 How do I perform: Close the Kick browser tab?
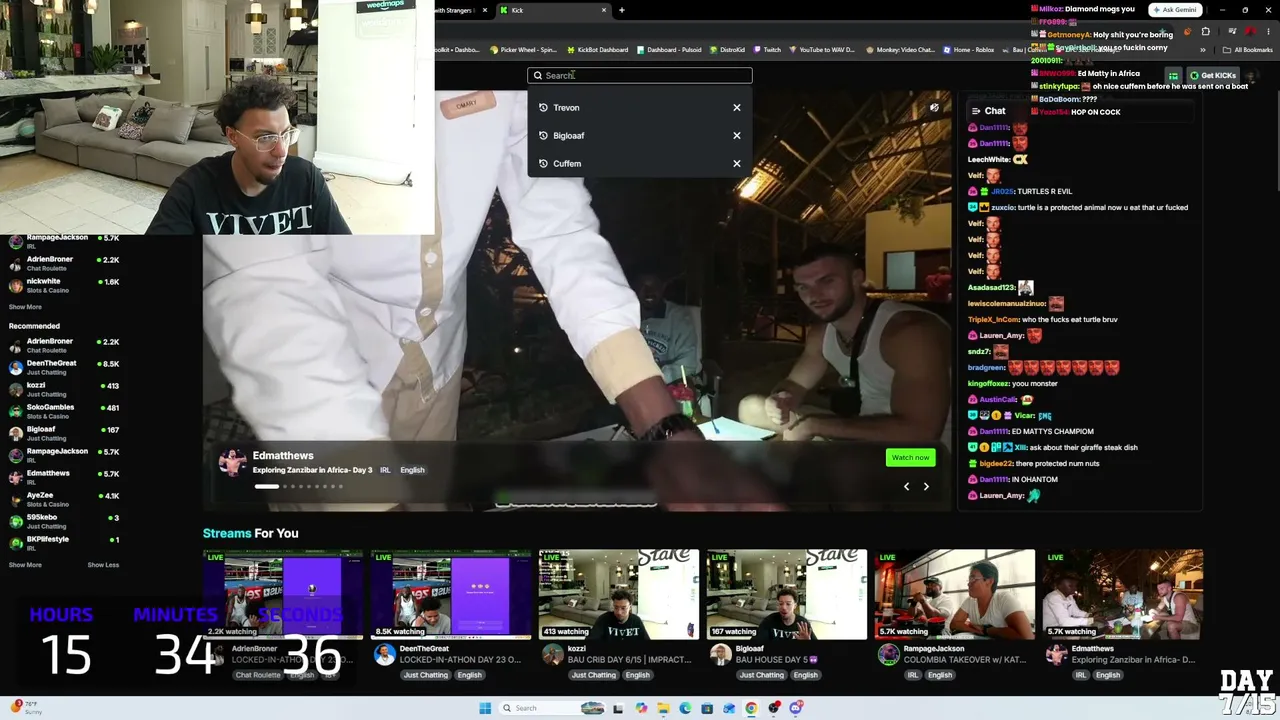coord(604,10)
